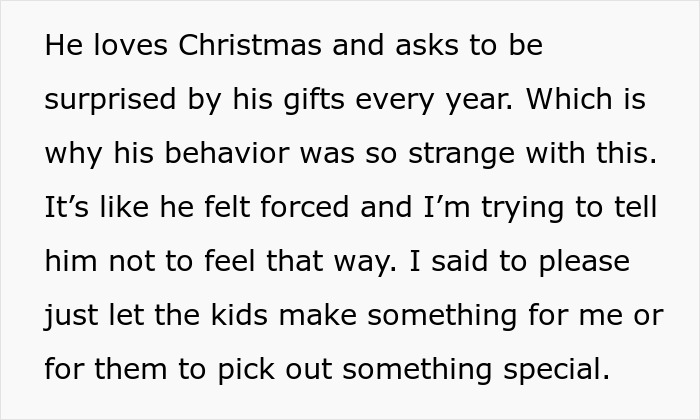Image resolution: width=700 pixels, height=420 pixels.
Task: Click on the word "gifts"
Action: click(314, 100)
